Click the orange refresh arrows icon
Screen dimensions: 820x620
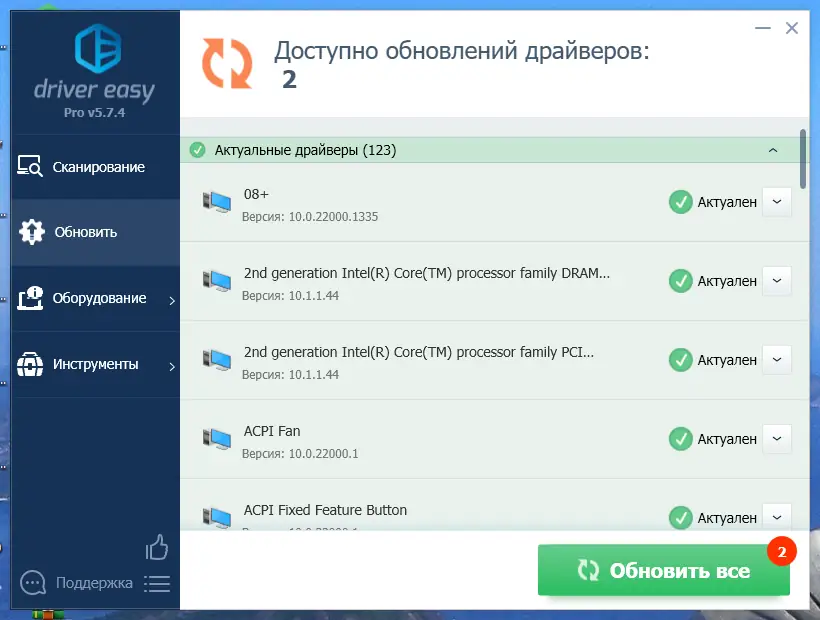coord(227,63)
